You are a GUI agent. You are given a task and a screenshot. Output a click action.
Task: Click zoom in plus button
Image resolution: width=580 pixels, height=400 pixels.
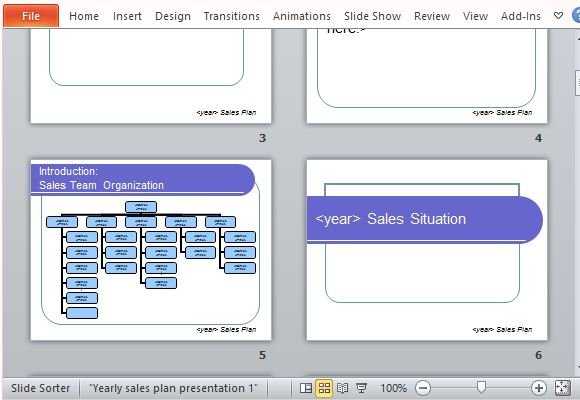point(539,388)
